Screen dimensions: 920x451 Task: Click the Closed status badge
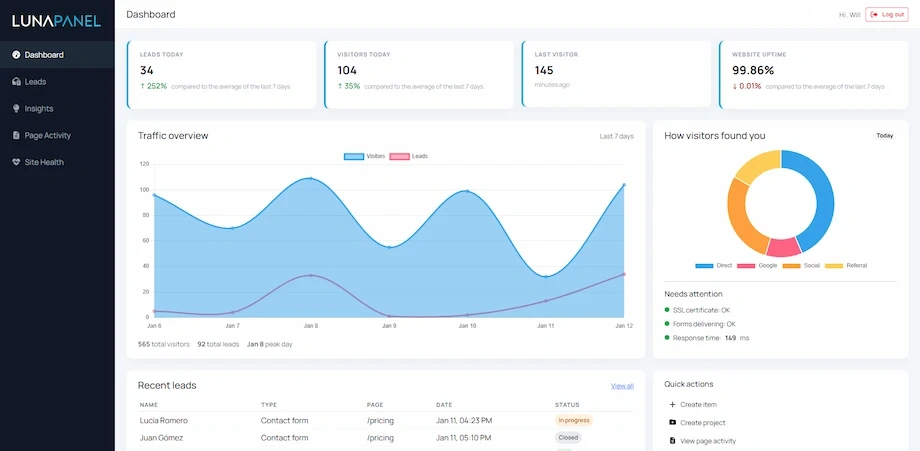568,438
